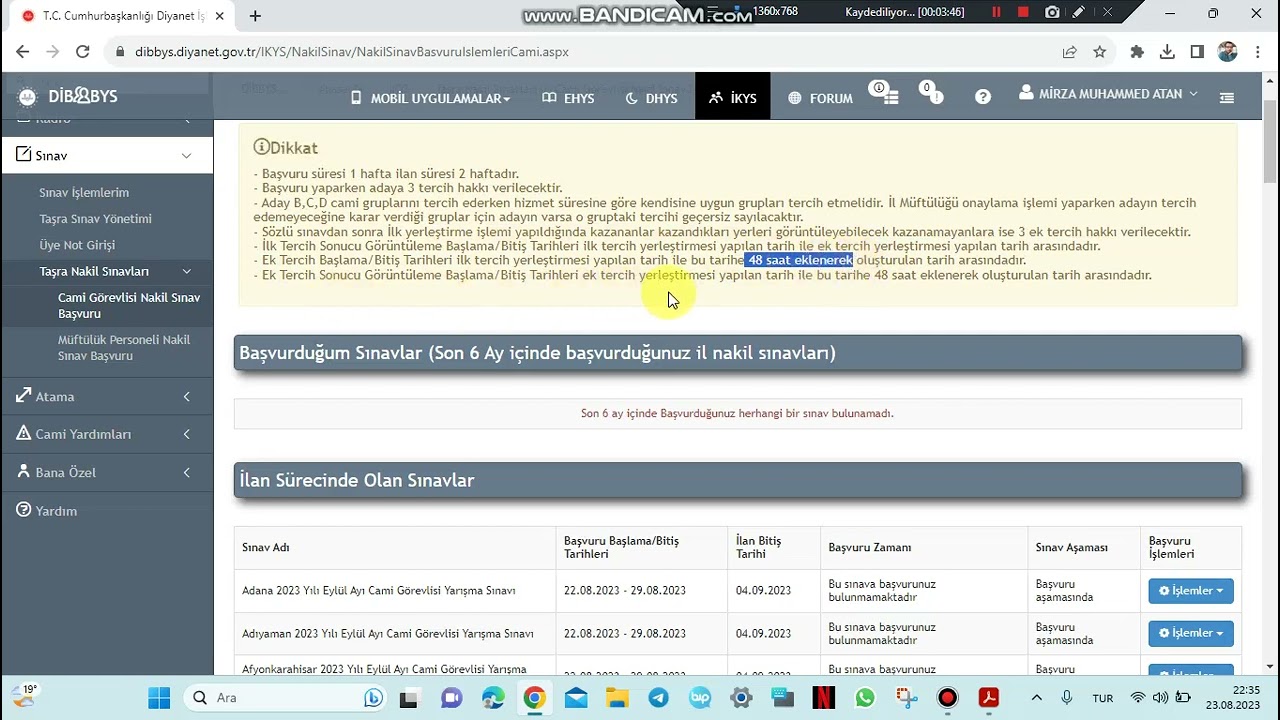
Task: Select Adıyaman 2023 Yılı Eylül exam name
Action: [388, 633]
